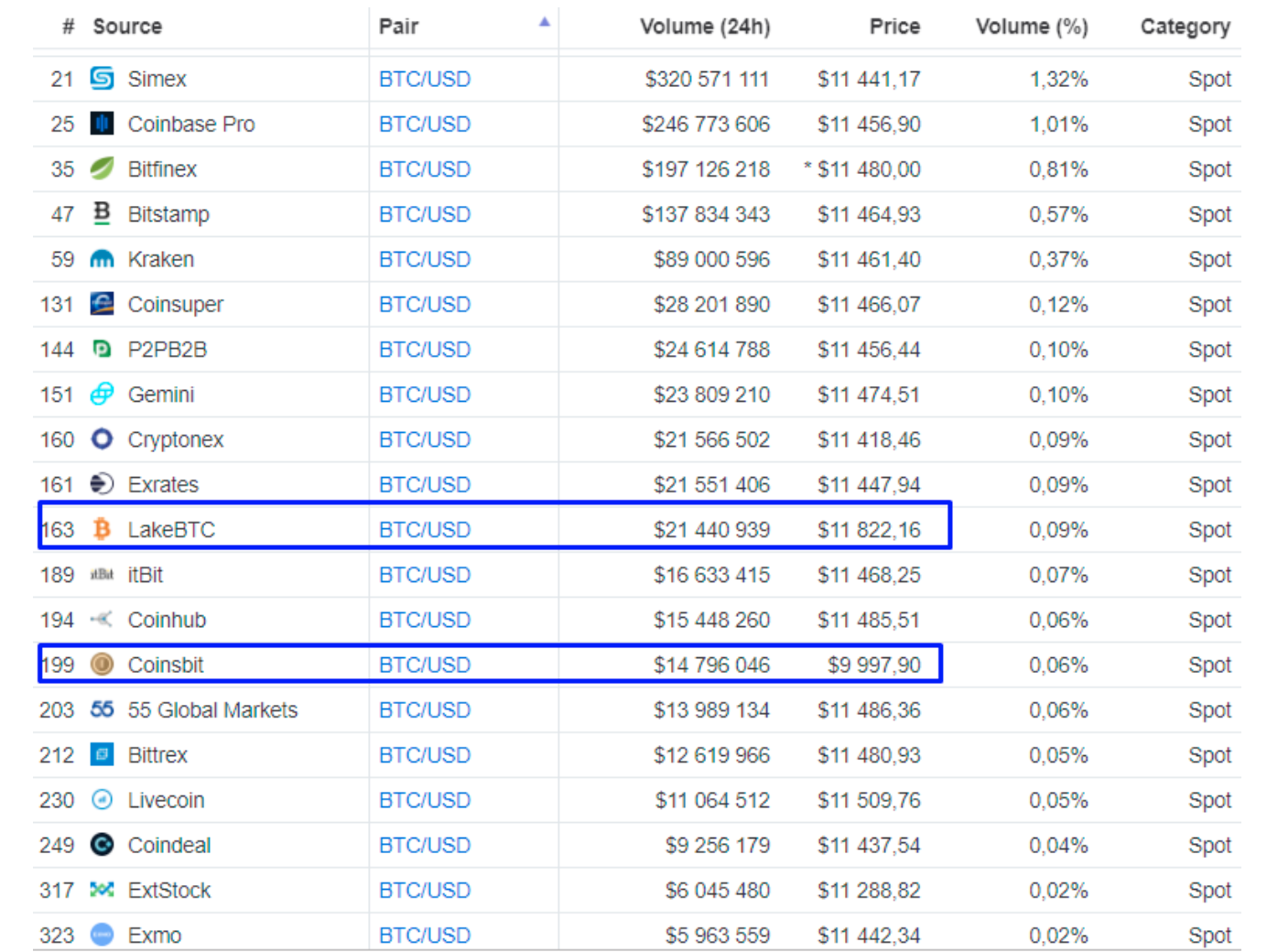
Task: Select Simex volume $320 571 111
Action: 707,79
